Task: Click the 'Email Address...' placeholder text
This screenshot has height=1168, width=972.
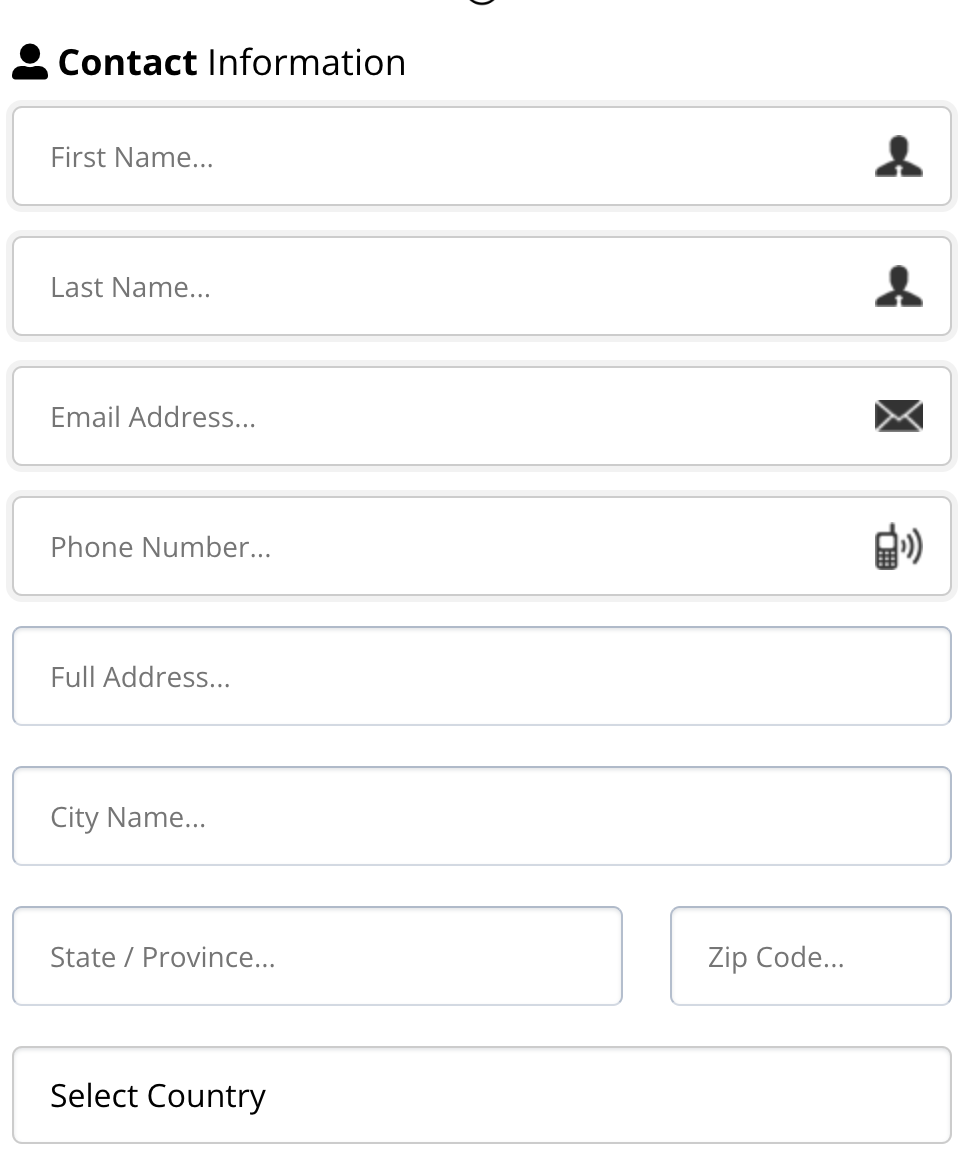Action: (x=153, y=417)
